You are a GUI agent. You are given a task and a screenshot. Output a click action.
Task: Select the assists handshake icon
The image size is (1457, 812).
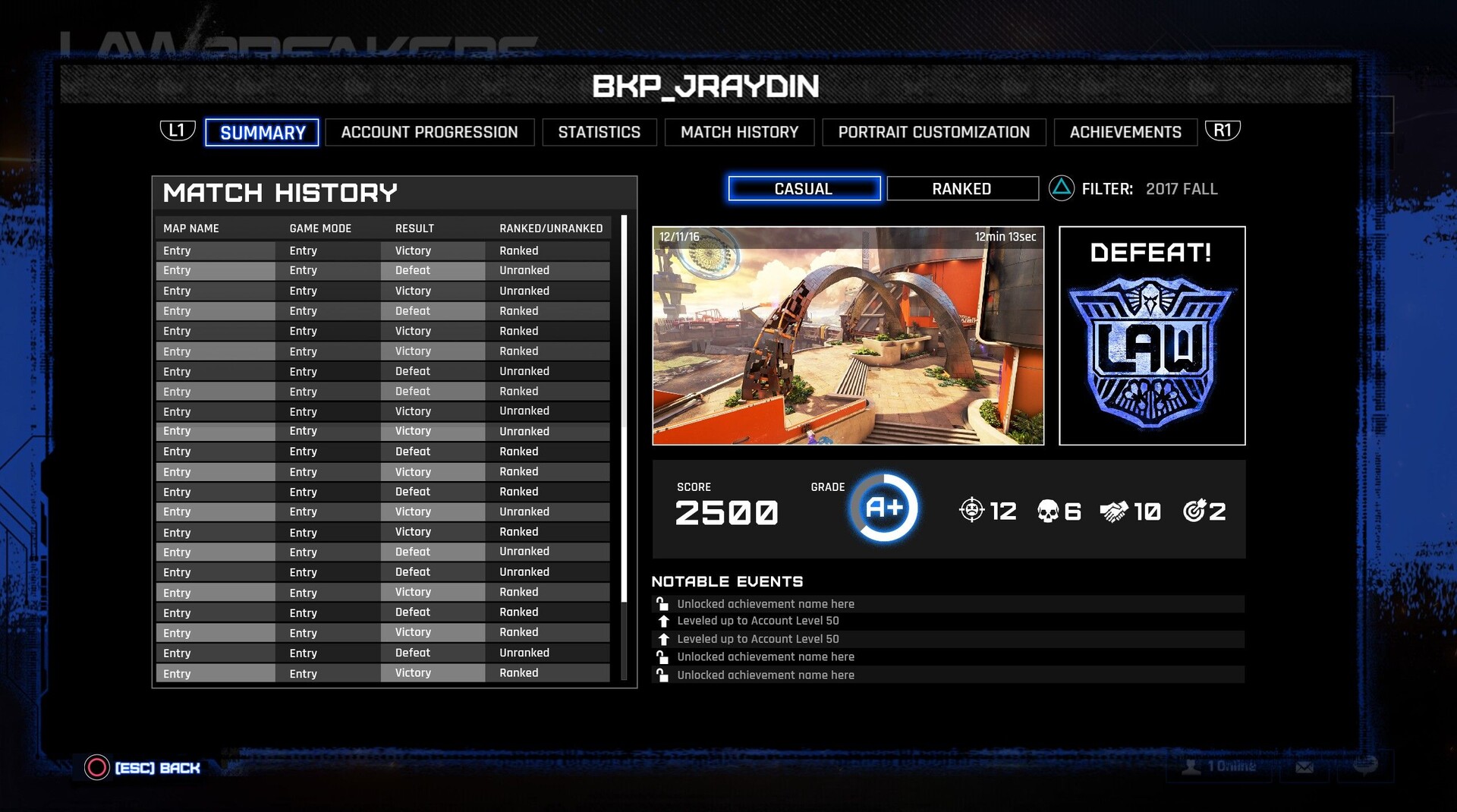tap(1113, 511)
